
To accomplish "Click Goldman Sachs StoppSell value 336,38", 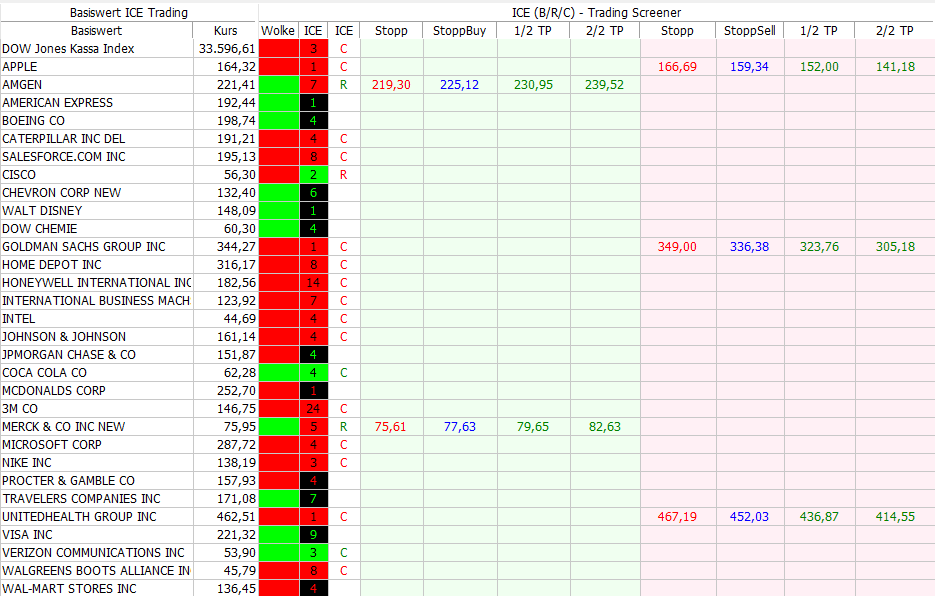I will tap(749, 246).
